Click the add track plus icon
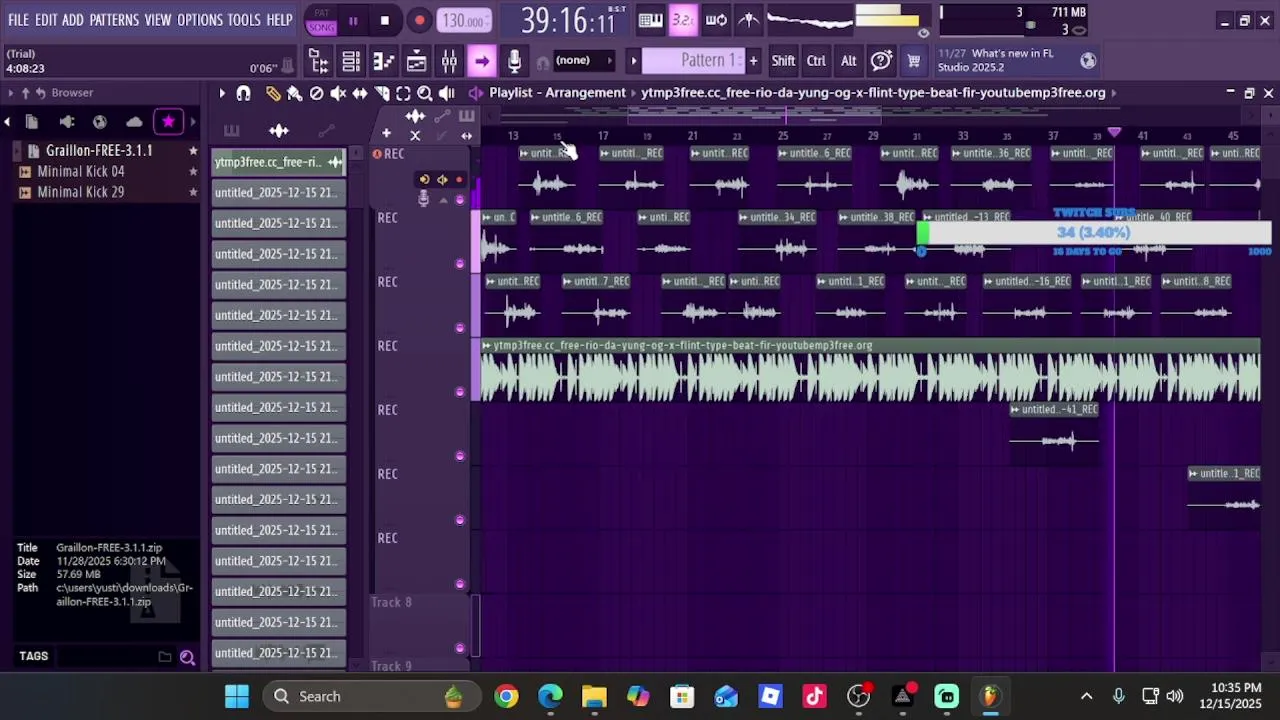 [x=386, y=133]
